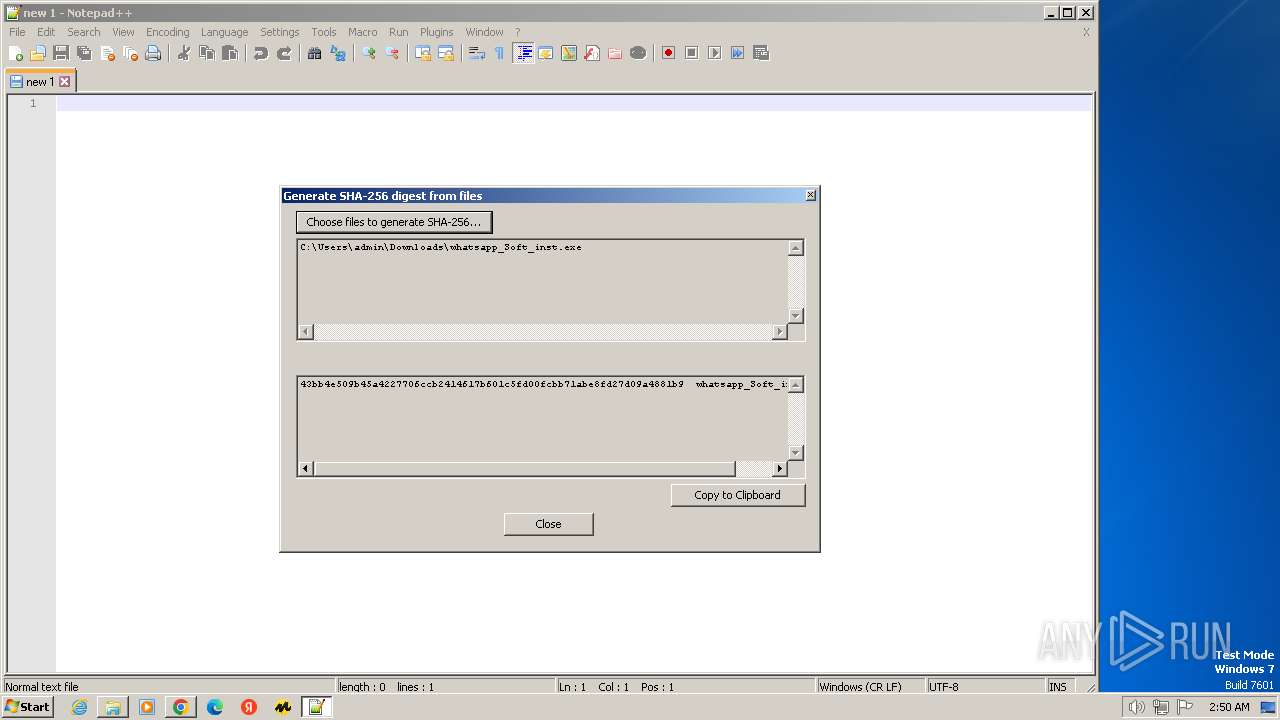Click the Paste toolbar icon
This screenshot has height=720, width=1280.
click(230, 53)
